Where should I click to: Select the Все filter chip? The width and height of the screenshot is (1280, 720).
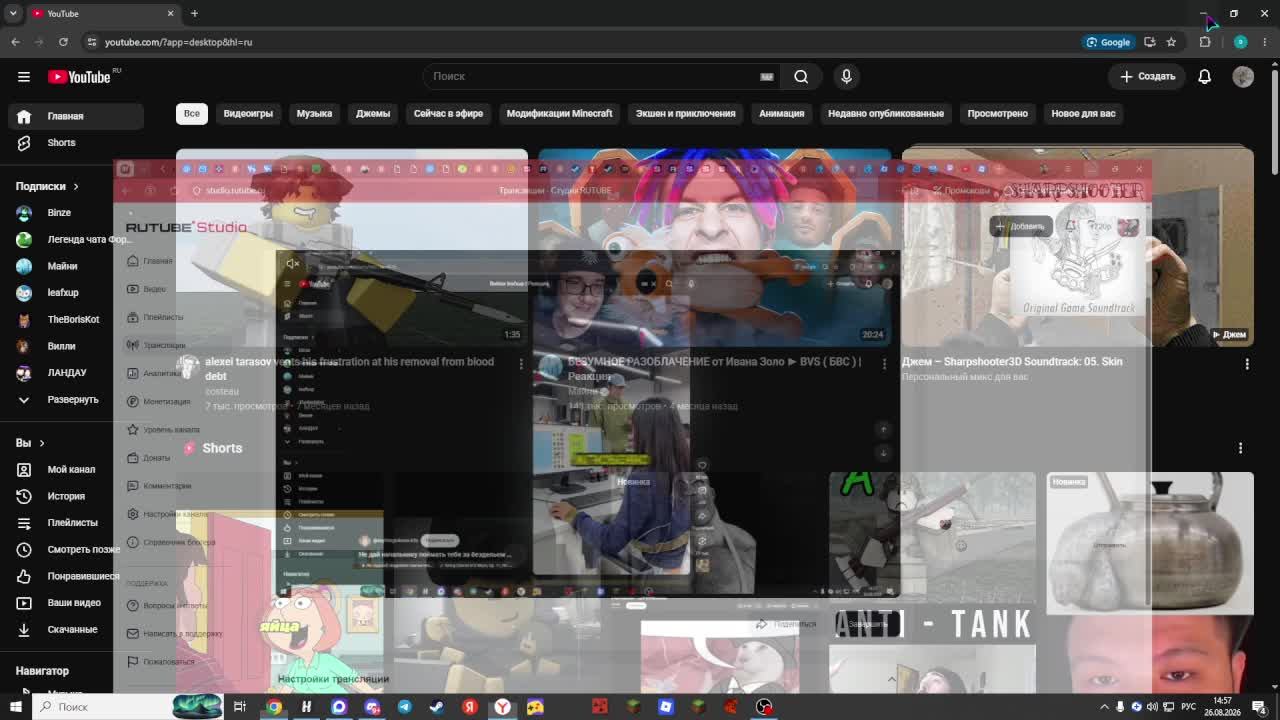[x=191, y=113]
